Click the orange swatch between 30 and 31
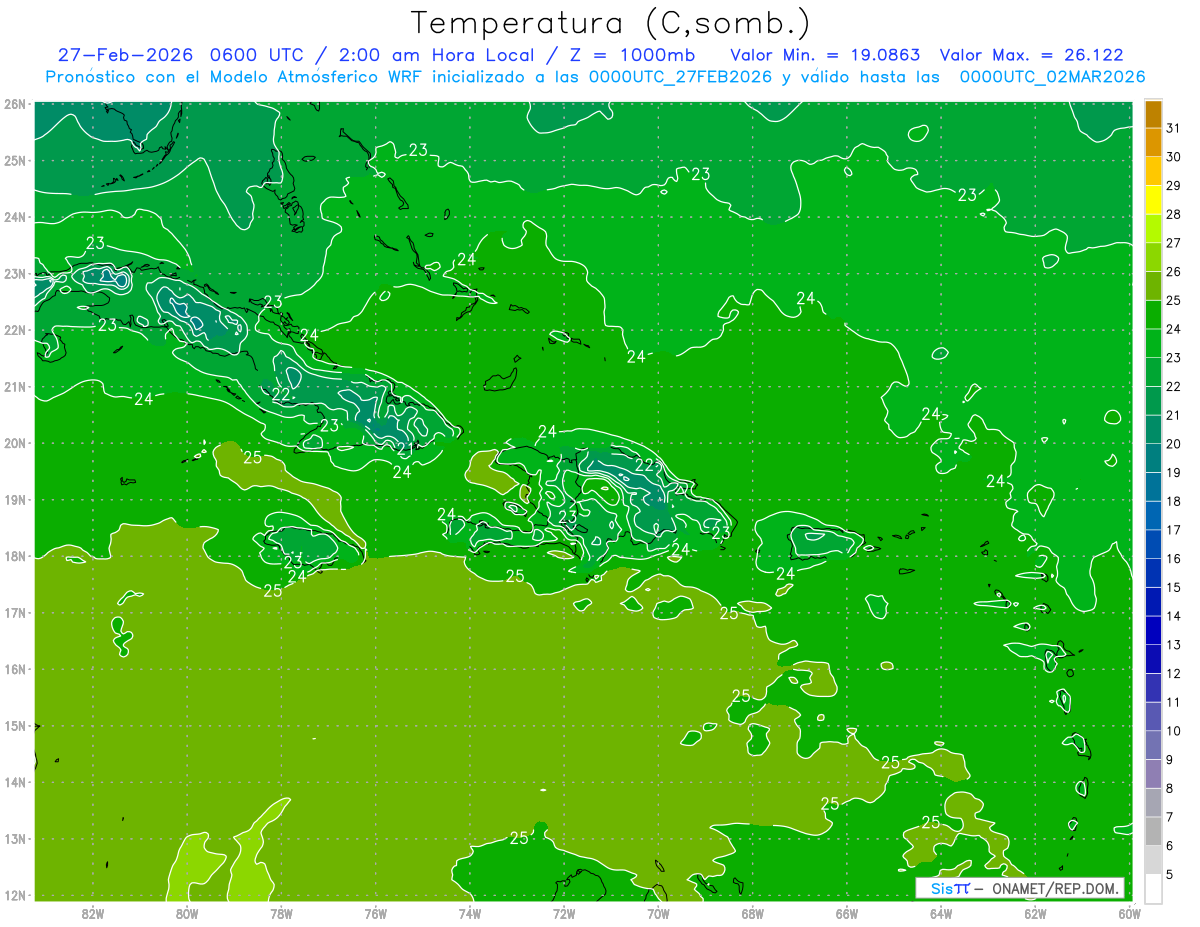This screenshot has height=927, width=1200. click(x=1153, y=143)
